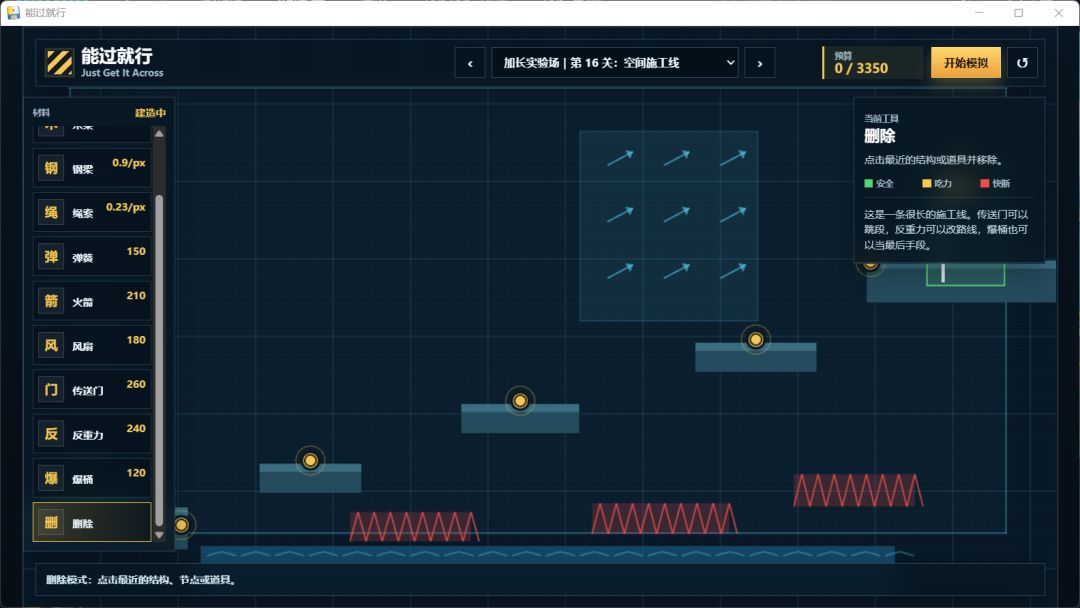Select the 风扇 fan tool

coord(92,345)
